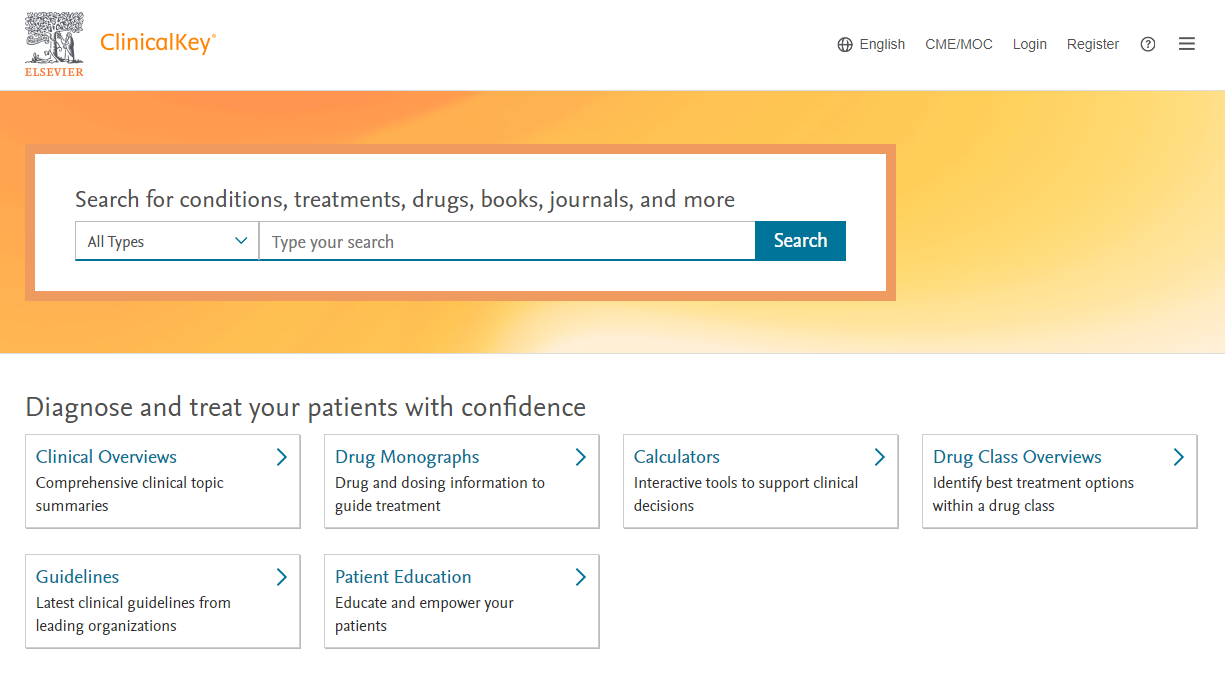Click the Drug Monographs arrow chevron
Screen dimensions: 1225x700
tap(581, 457)
